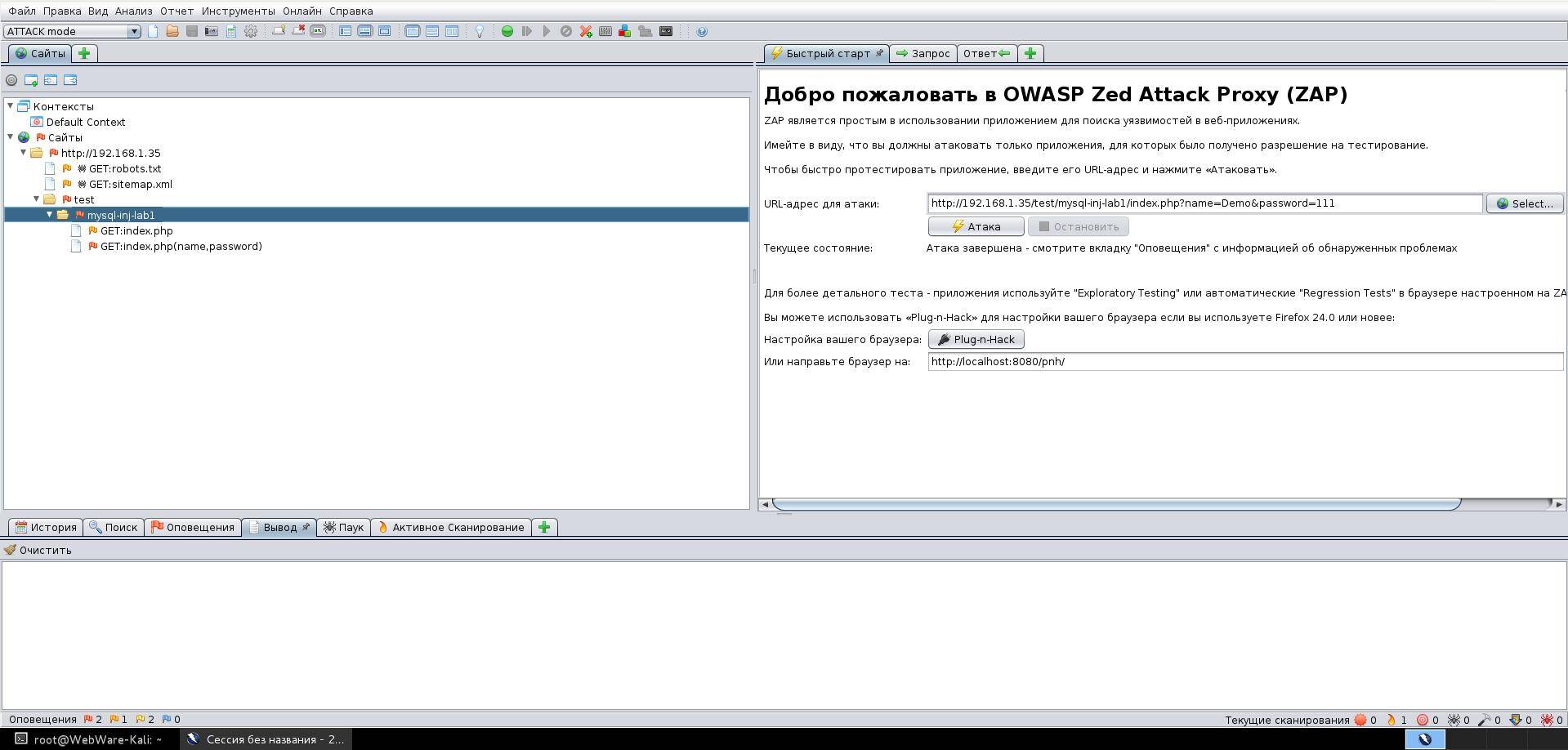
Task: Open the Вид menu
Action: coord(97,11)
